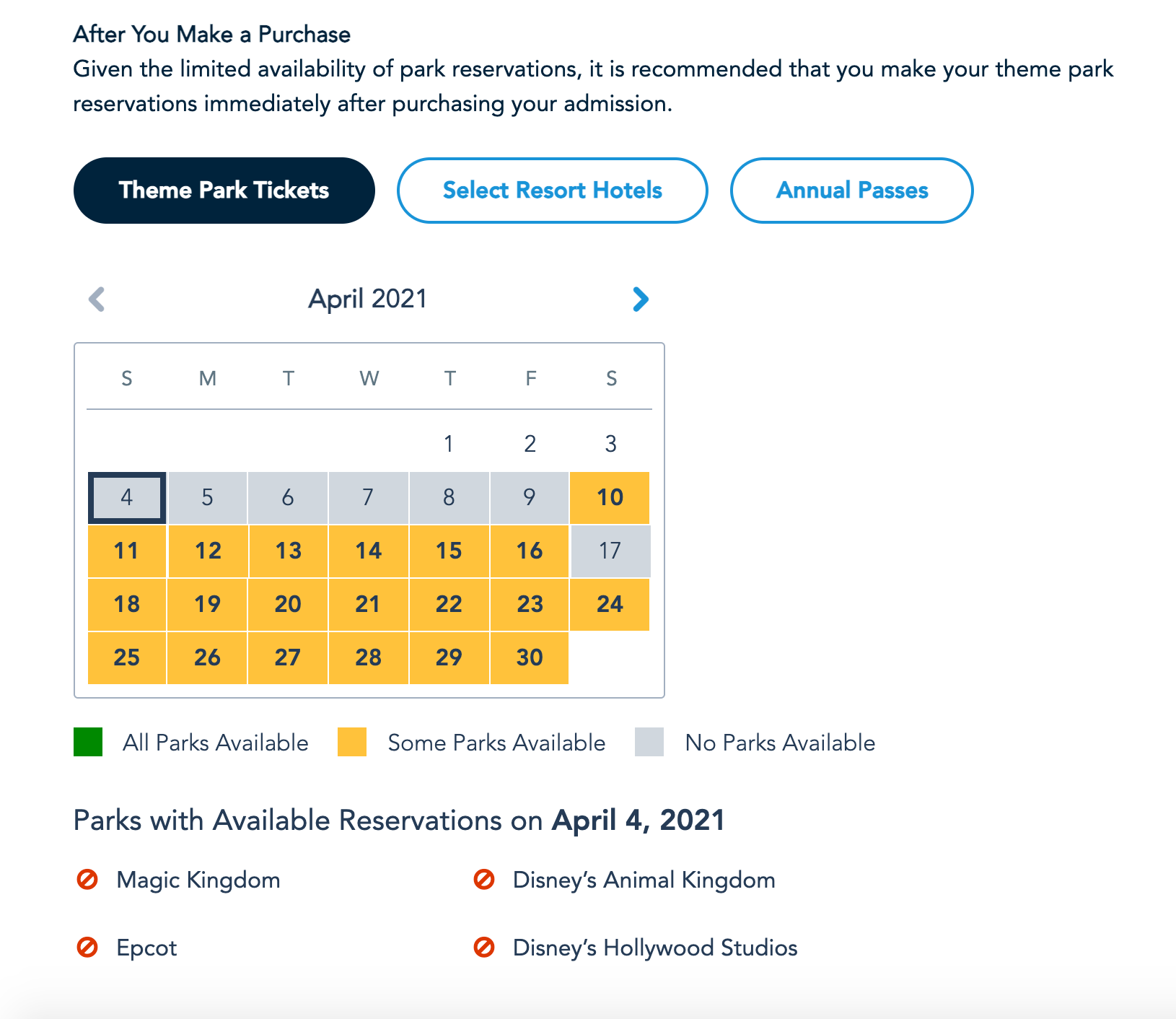Screen dimensions: 1176x1019
Task: Click unavailable icon beside Epcot
Action: (87, 948)
